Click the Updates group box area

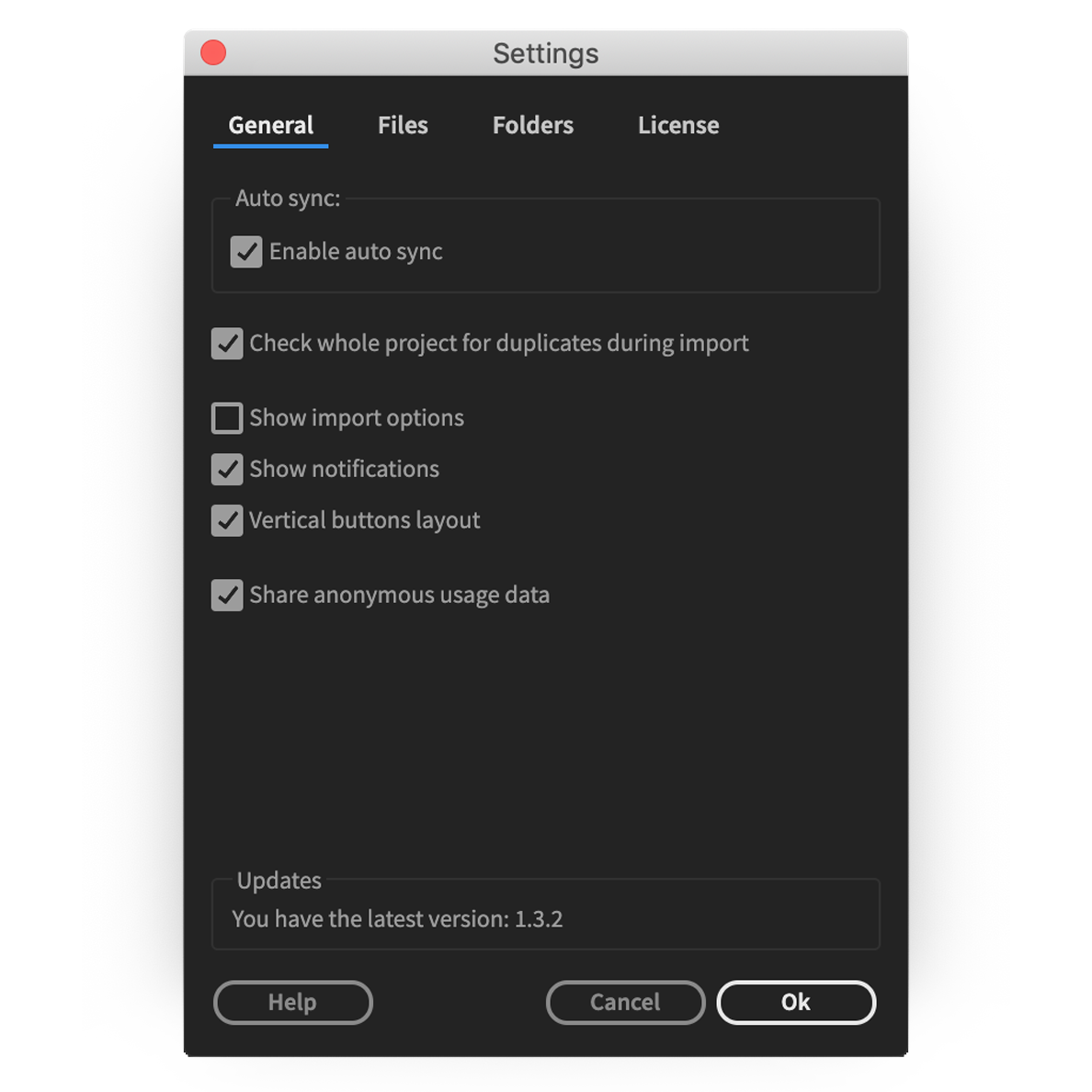[x=546, y=914]
